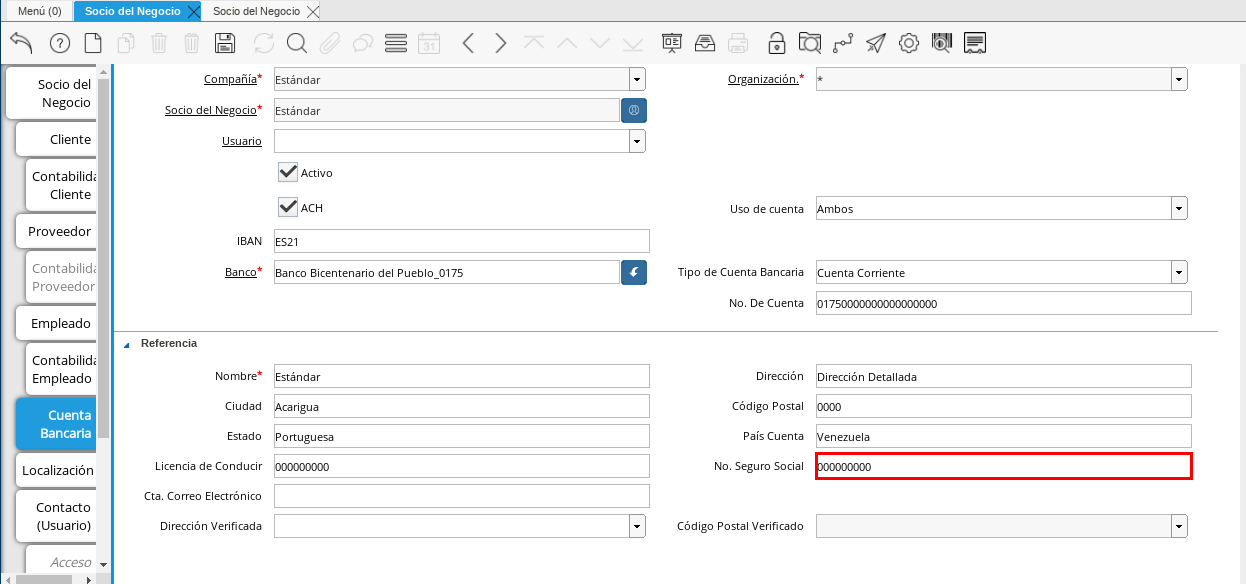Click the undo changes arrow icon

[21, 42]
